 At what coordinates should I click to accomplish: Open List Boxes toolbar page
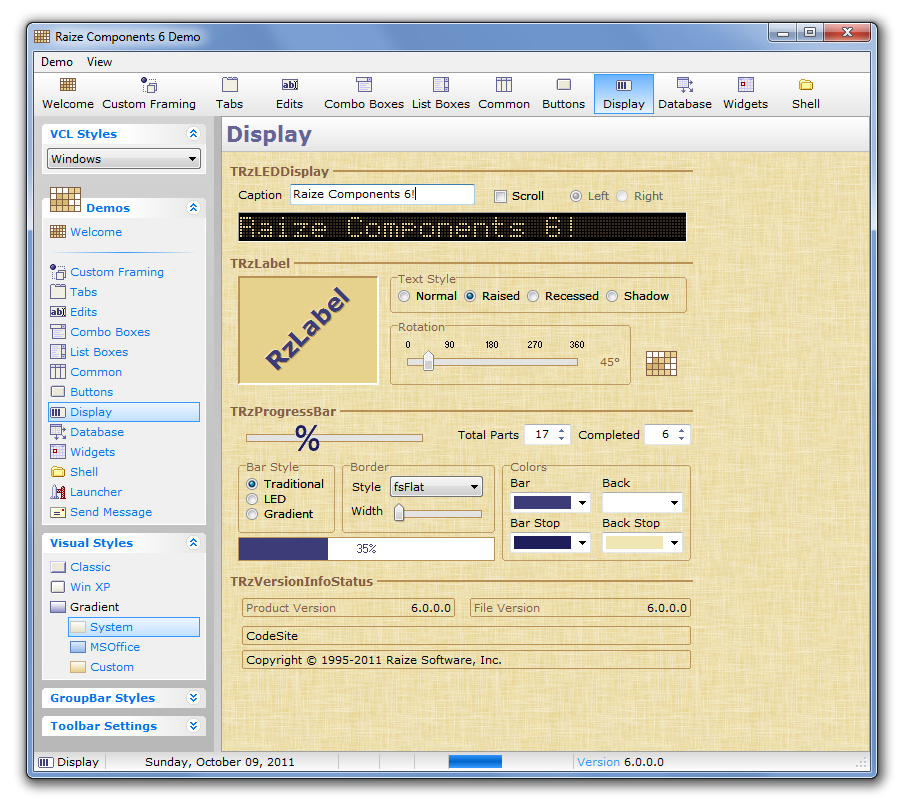coord(441,94)
